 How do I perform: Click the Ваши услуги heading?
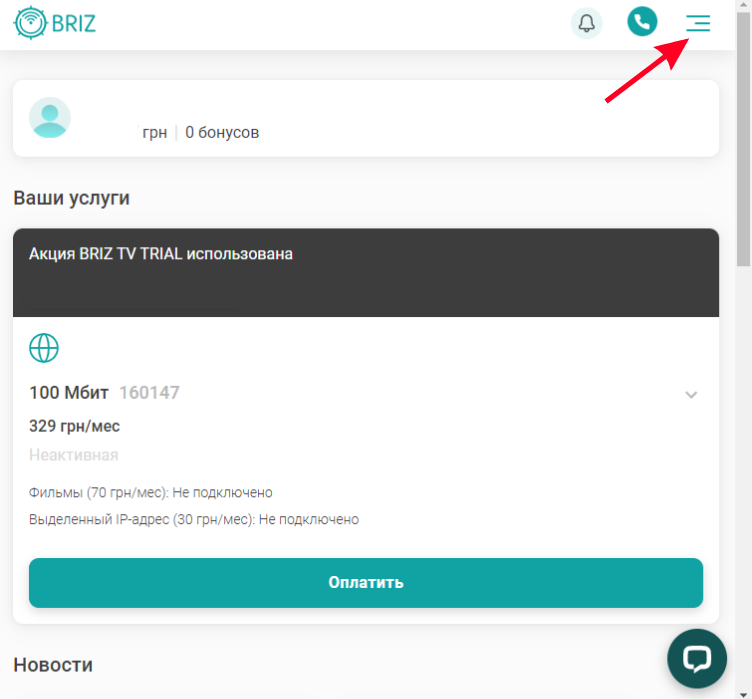(x=71, y=198)
